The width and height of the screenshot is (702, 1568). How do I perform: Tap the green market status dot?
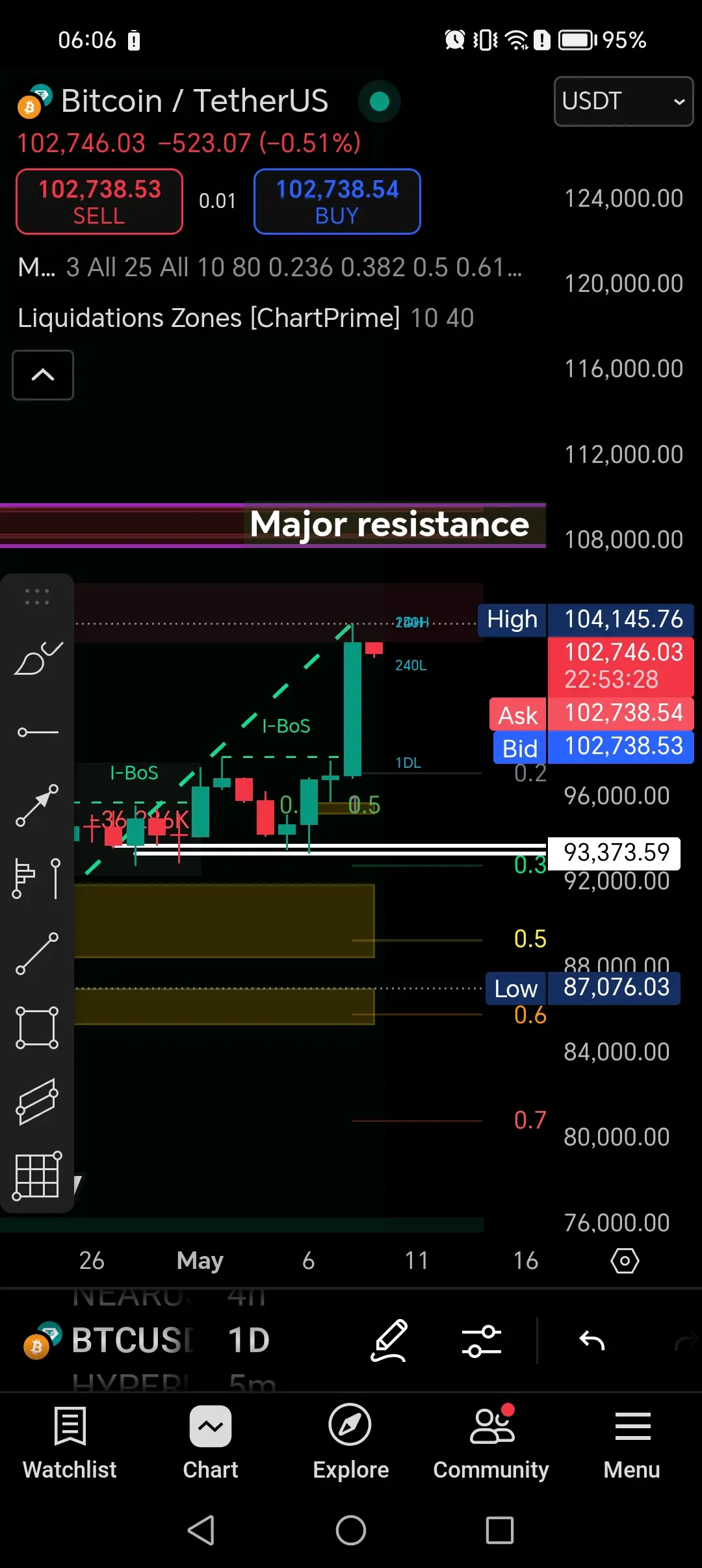click(x=380, y=101)
